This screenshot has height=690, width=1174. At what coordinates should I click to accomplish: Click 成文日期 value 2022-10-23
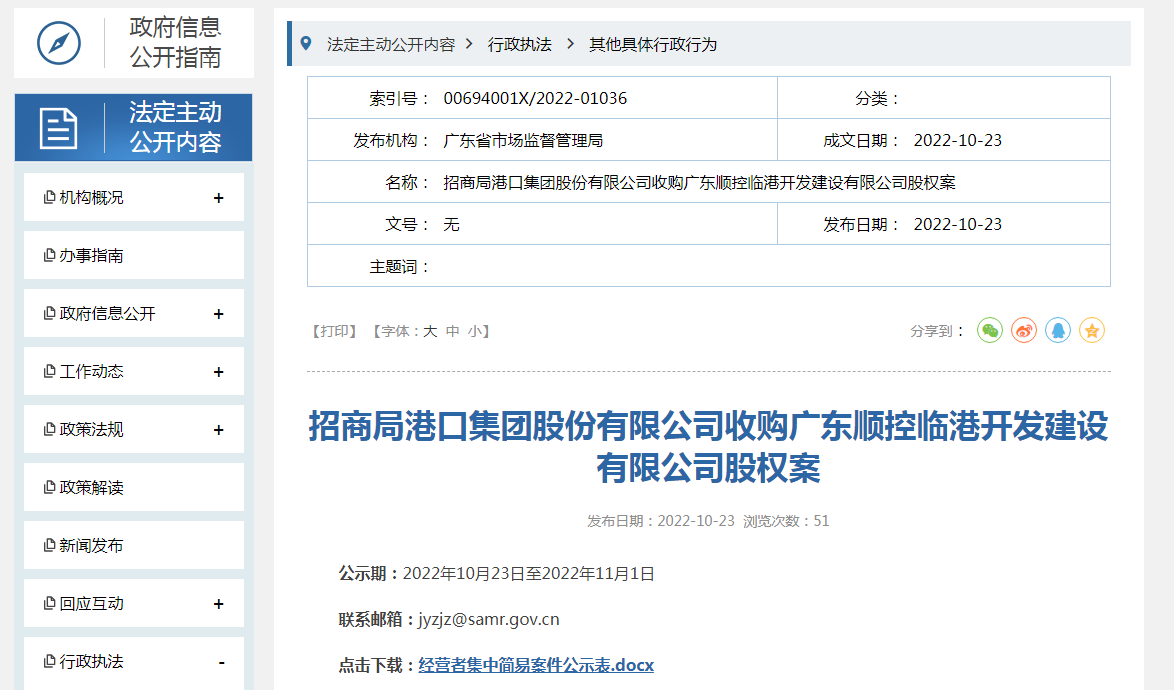coord(958,141)
